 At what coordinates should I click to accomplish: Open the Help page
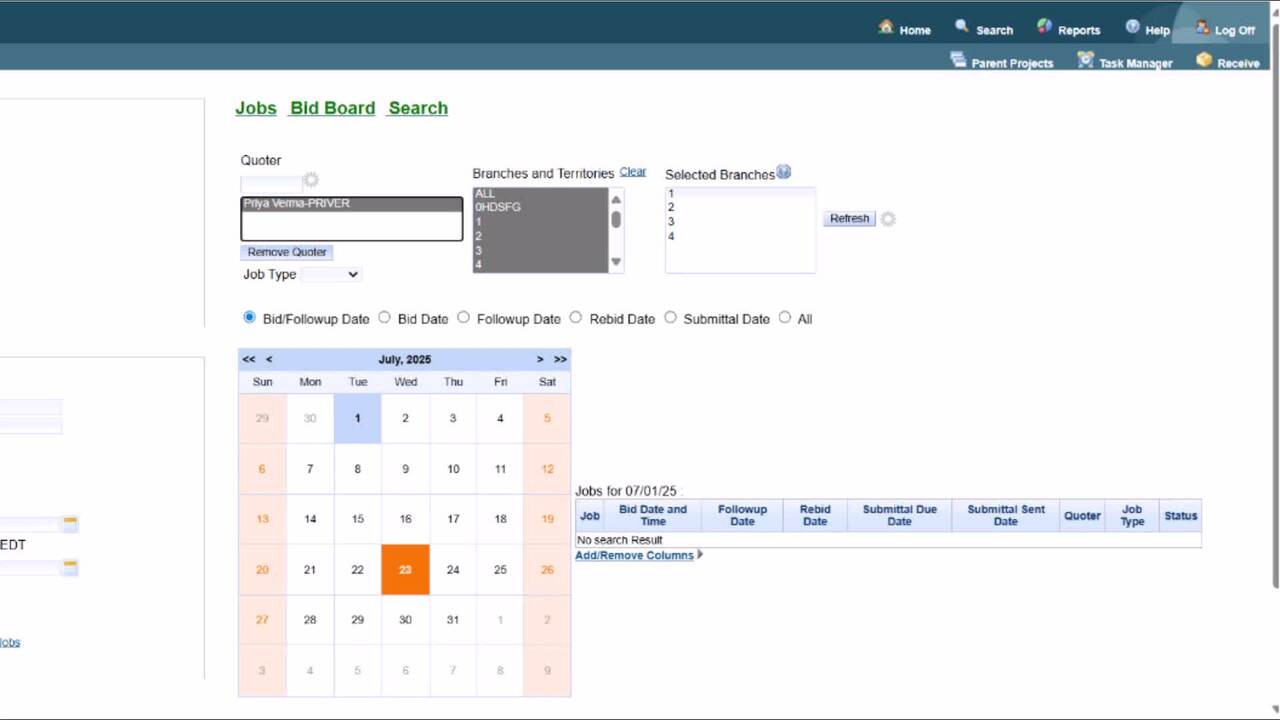[x=1147, y=29]
